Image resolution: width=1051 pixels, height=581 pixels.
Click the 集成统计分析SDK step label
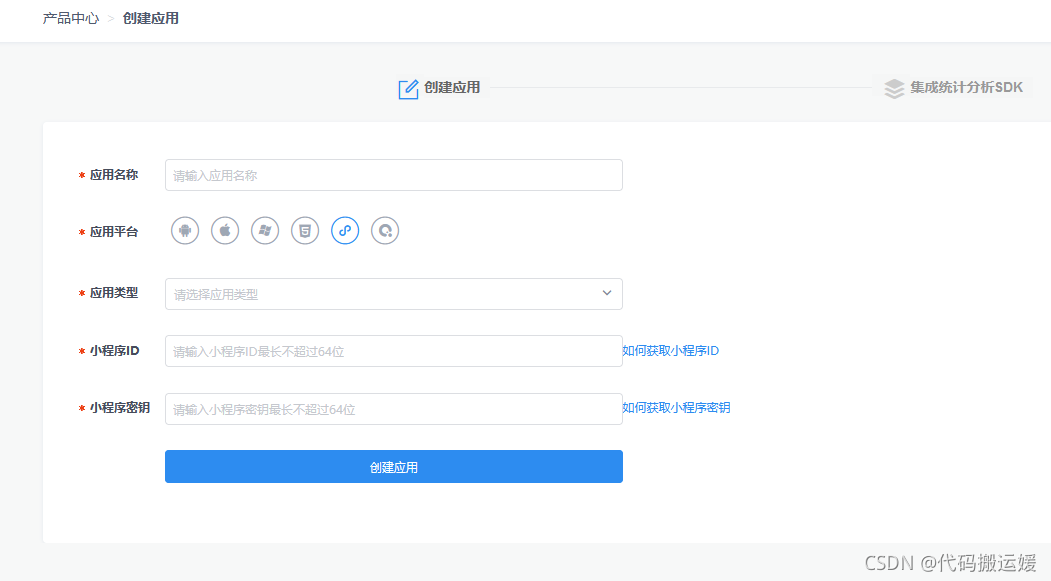[x=967, y=87]
